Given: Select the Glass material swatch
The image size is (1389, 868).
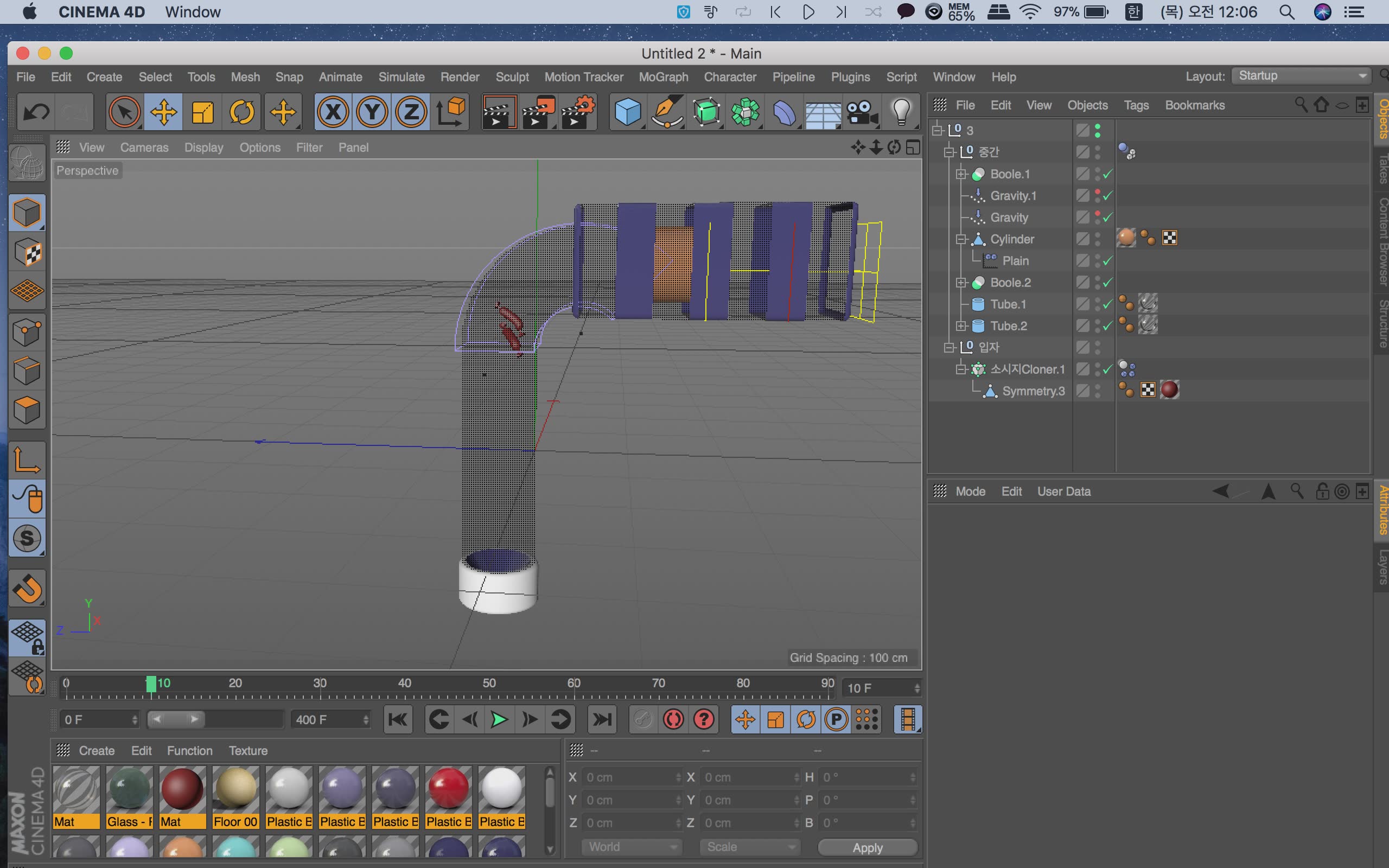Looking at the screenshot, I should (129, 797).
